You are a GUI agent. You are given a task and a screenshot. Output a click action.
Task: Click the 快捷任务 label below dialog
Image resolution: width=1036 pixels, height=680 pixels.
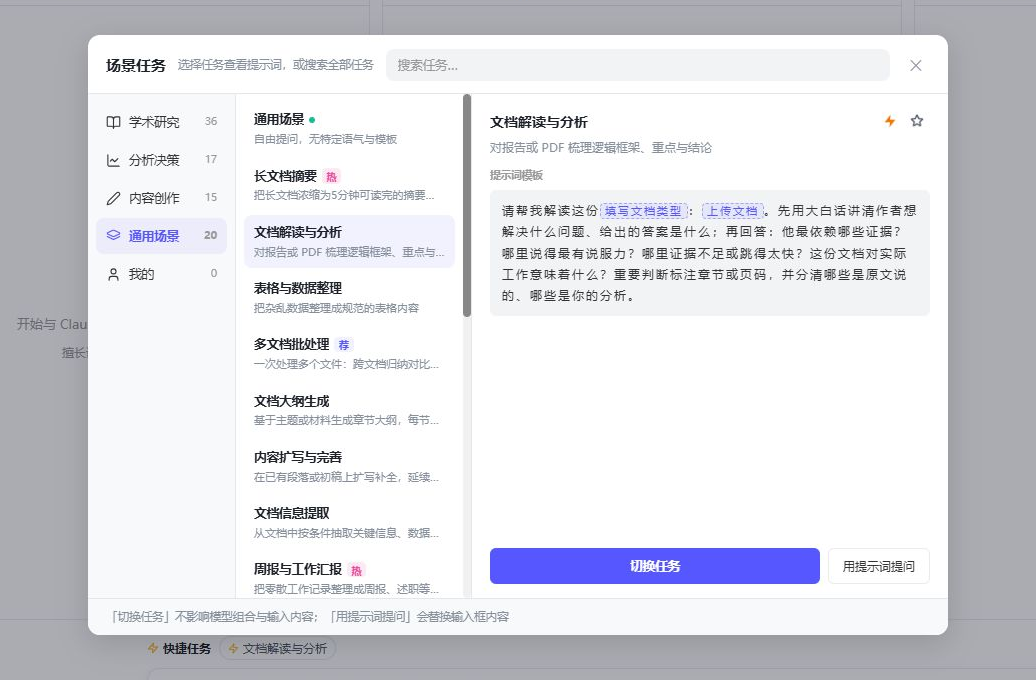(187, 648)
